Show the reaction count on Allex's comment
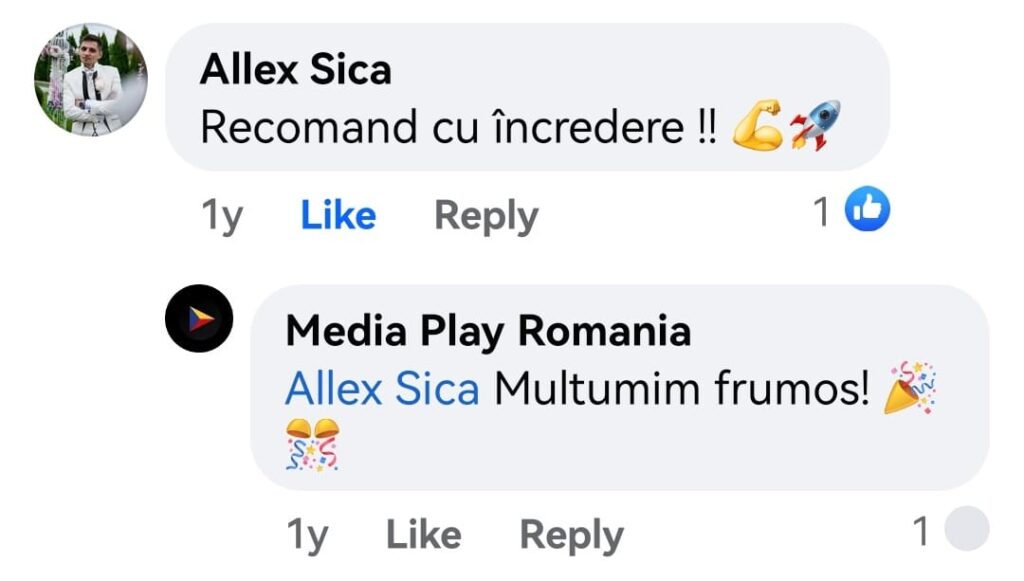The width and height of the screenshot is (1024, 581). (x=821, y=211)
